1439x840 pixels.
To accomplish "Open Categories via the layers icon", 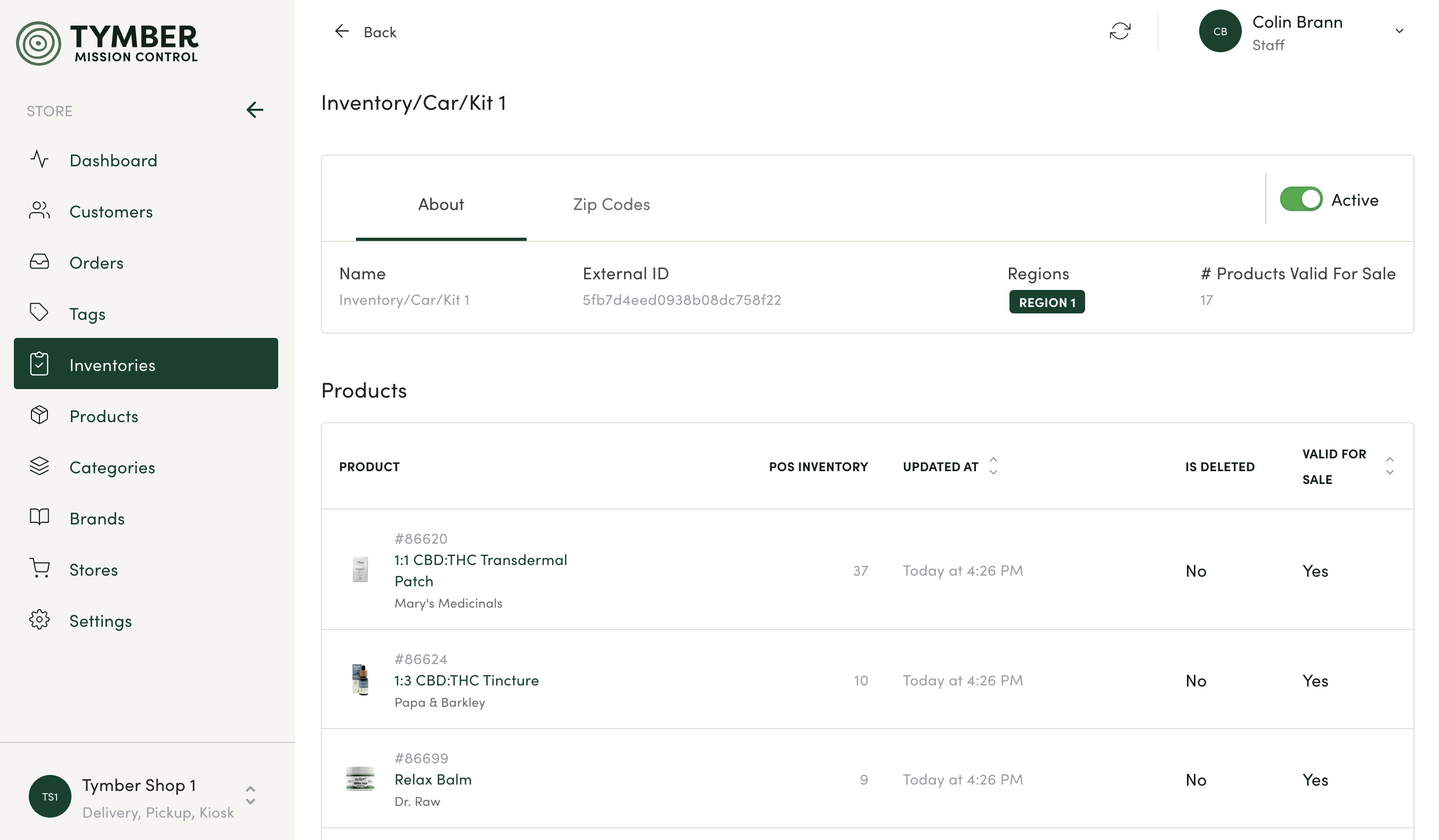I will pyautogui.click(x=39, y=466).
